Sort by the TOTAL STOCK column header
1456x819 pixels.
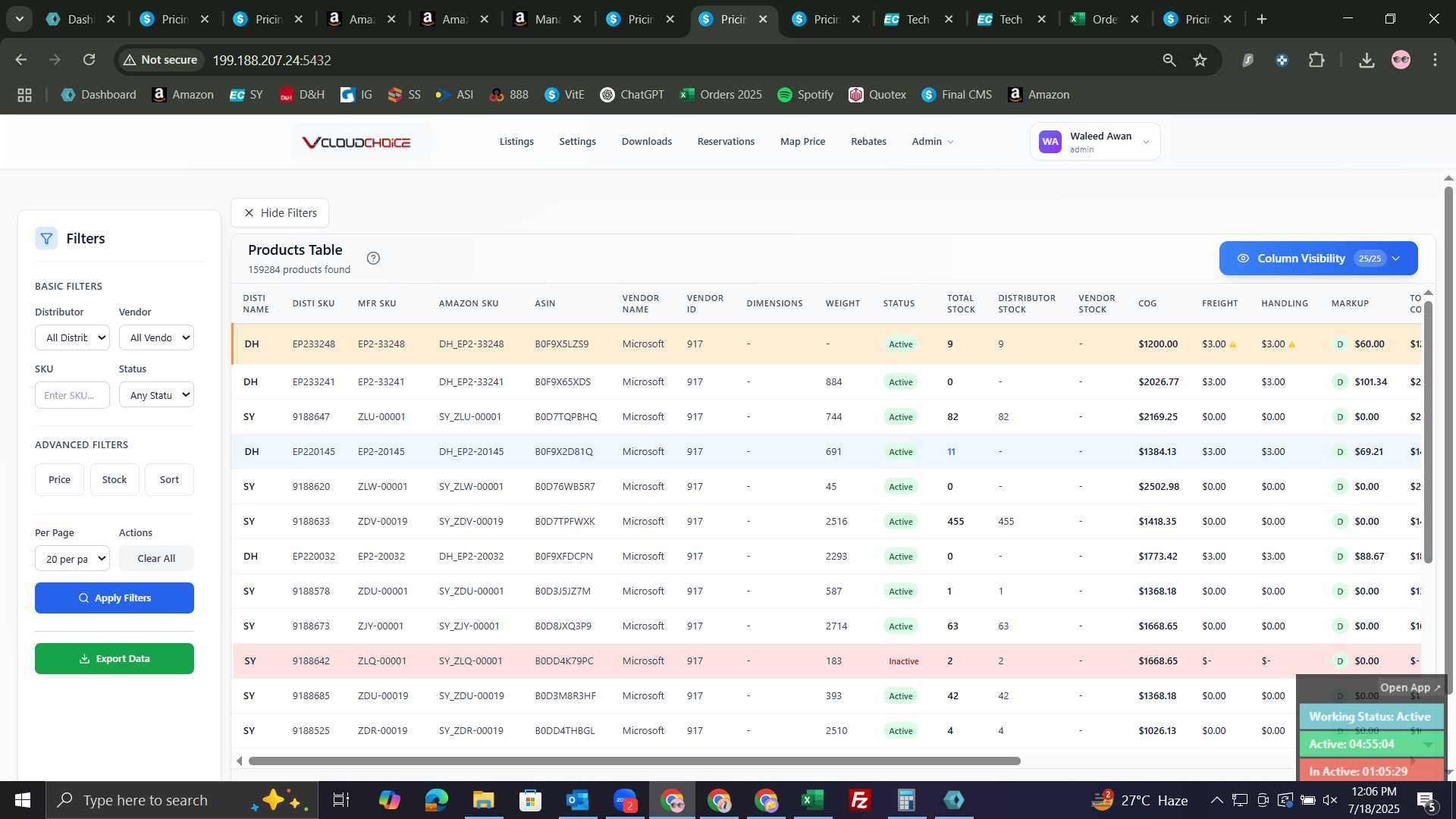pos(960,303)
